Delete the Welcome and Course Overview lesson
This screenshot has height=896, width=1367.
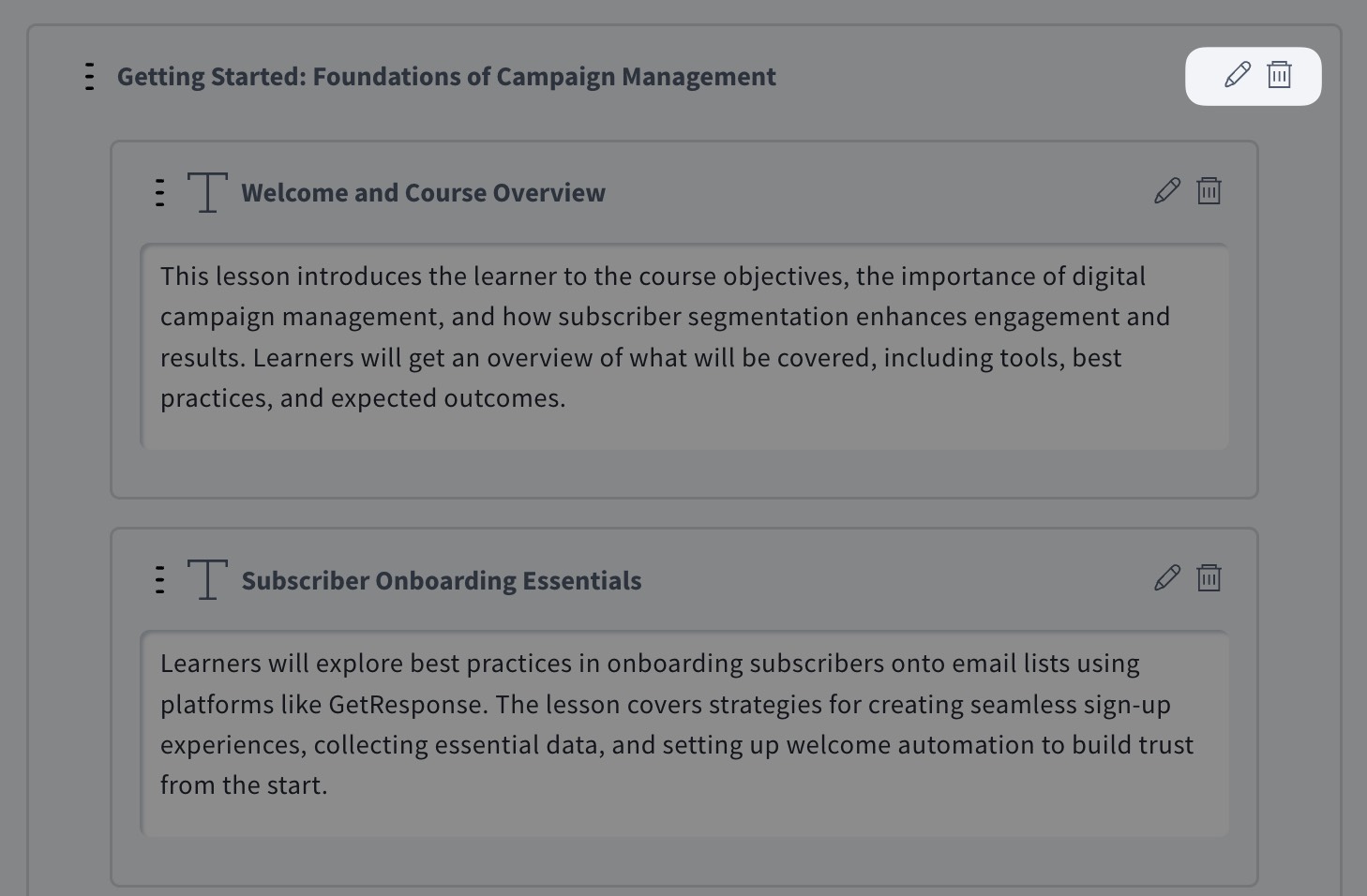click(1209, 191)
